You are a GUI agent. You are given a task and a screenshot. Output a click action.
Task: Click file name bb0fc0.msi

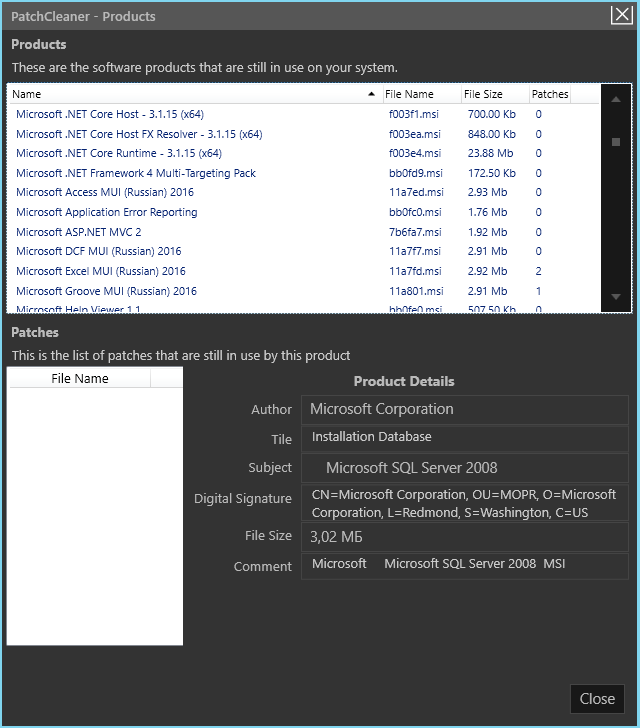tap(415, 212)
